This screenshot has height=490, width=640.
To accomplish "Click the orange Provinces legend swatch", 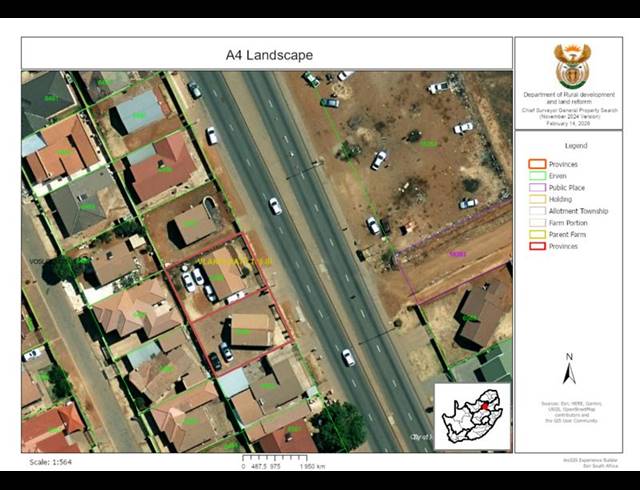I will (x=537, y=164).
